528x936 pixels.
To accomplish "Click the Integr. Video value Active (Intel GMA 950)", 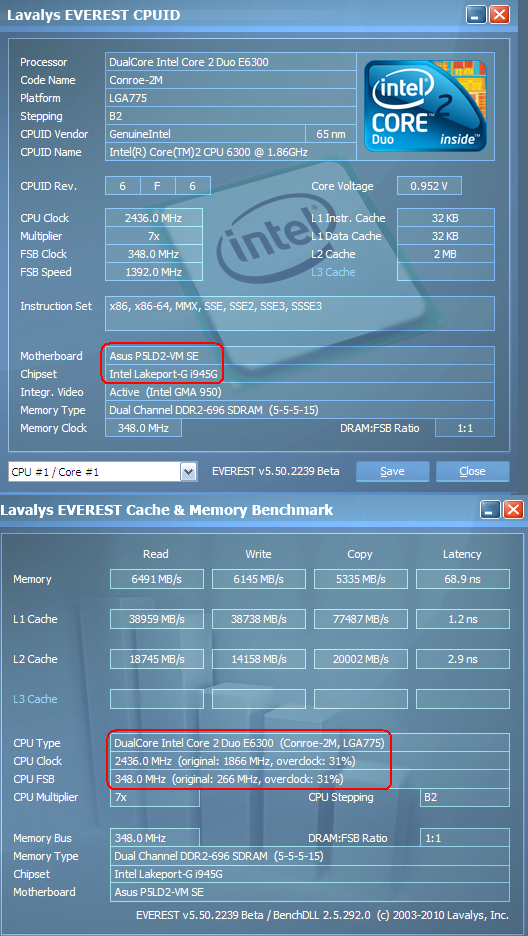I will point(299,392).
